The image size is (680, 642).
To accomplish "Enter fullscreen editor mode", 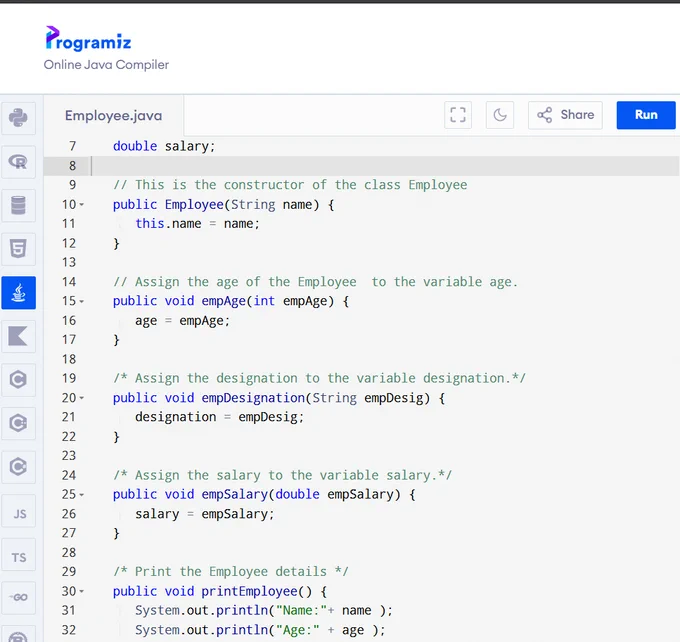I will pos(458,115).
